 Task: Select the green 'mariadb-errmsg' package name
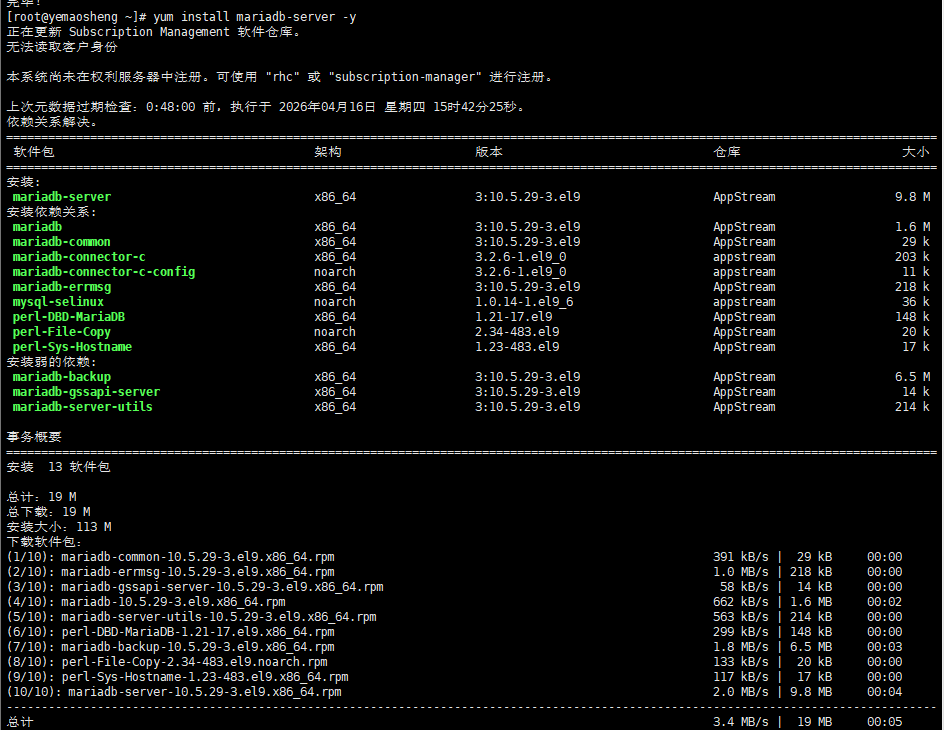tap(62, 287)
